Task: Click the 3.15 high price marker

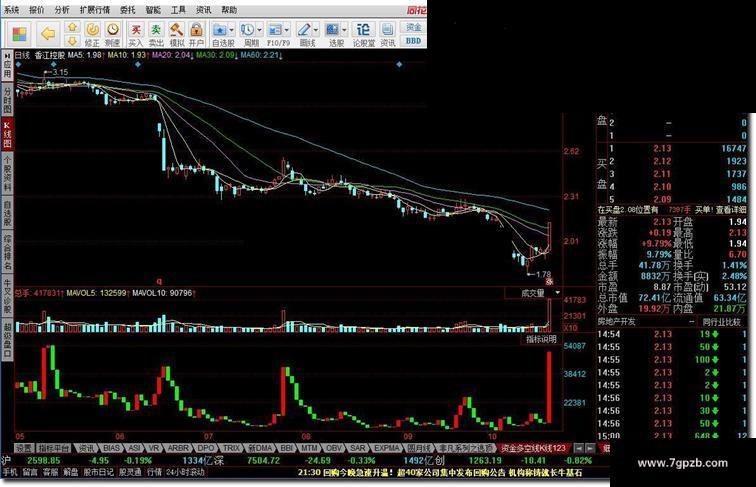Action: (x=60, y=72)
